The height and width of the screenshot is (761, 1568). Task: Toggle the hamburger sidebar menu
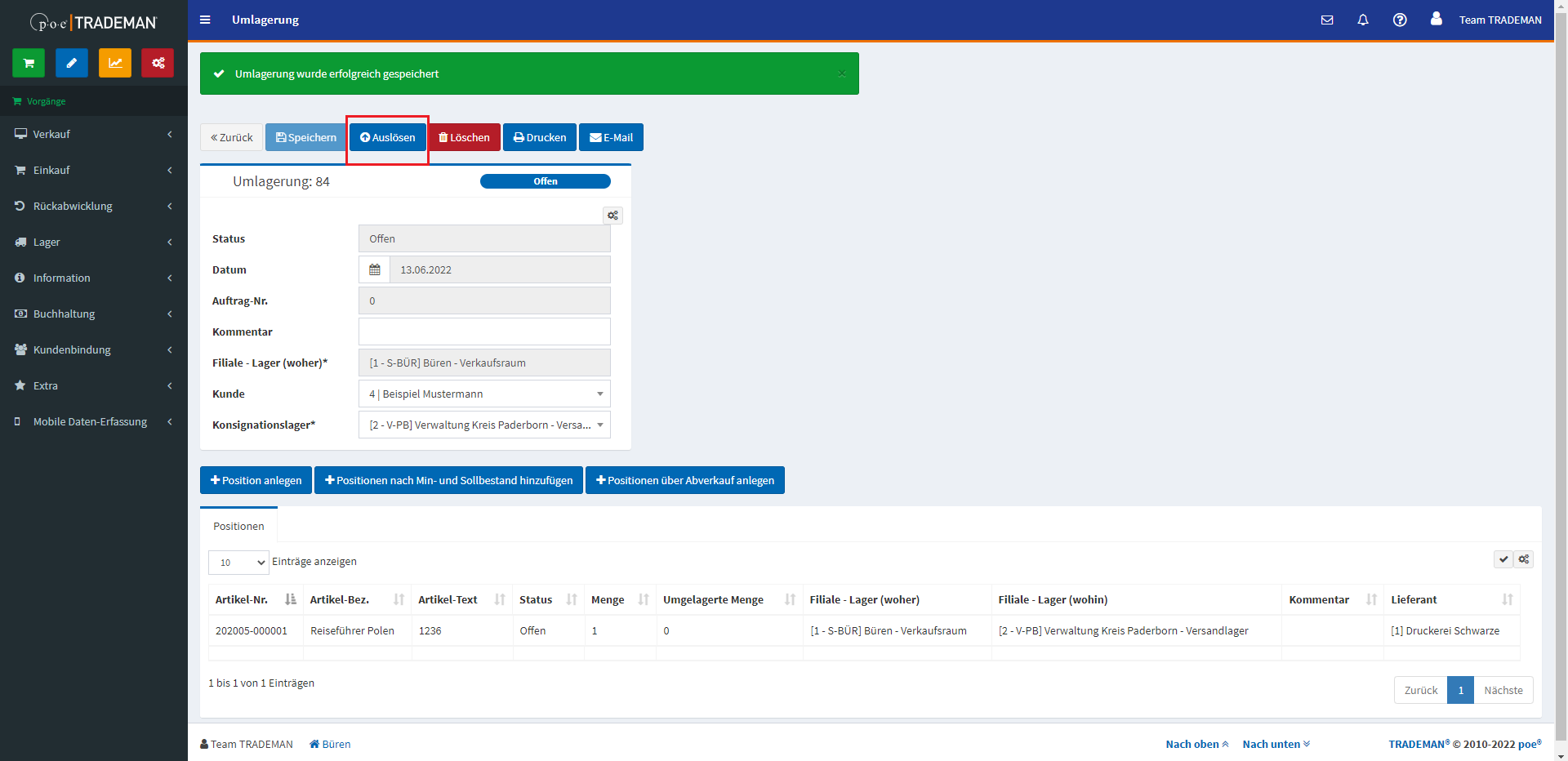coord(205,20)
